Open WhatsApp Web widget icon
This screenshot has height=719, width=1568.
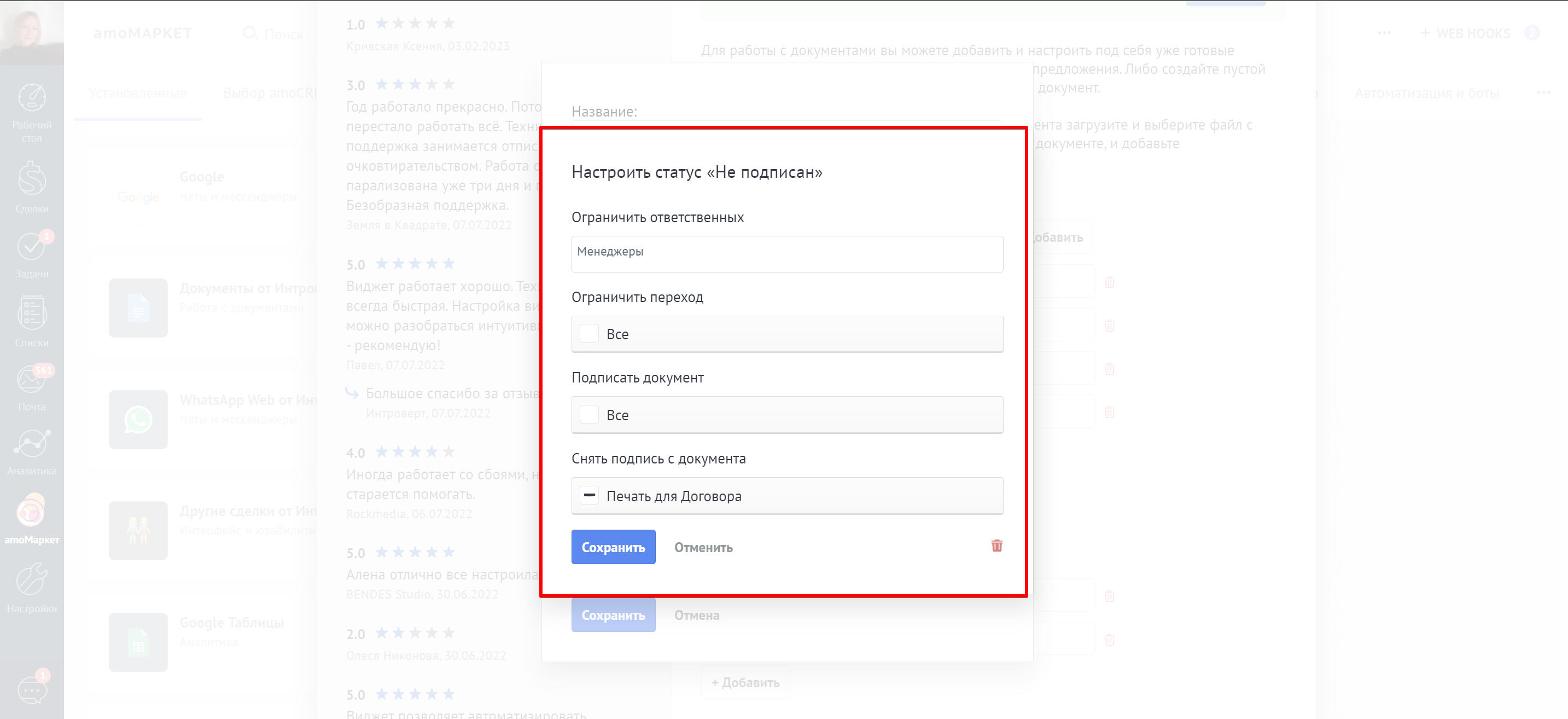pos(138,420)
